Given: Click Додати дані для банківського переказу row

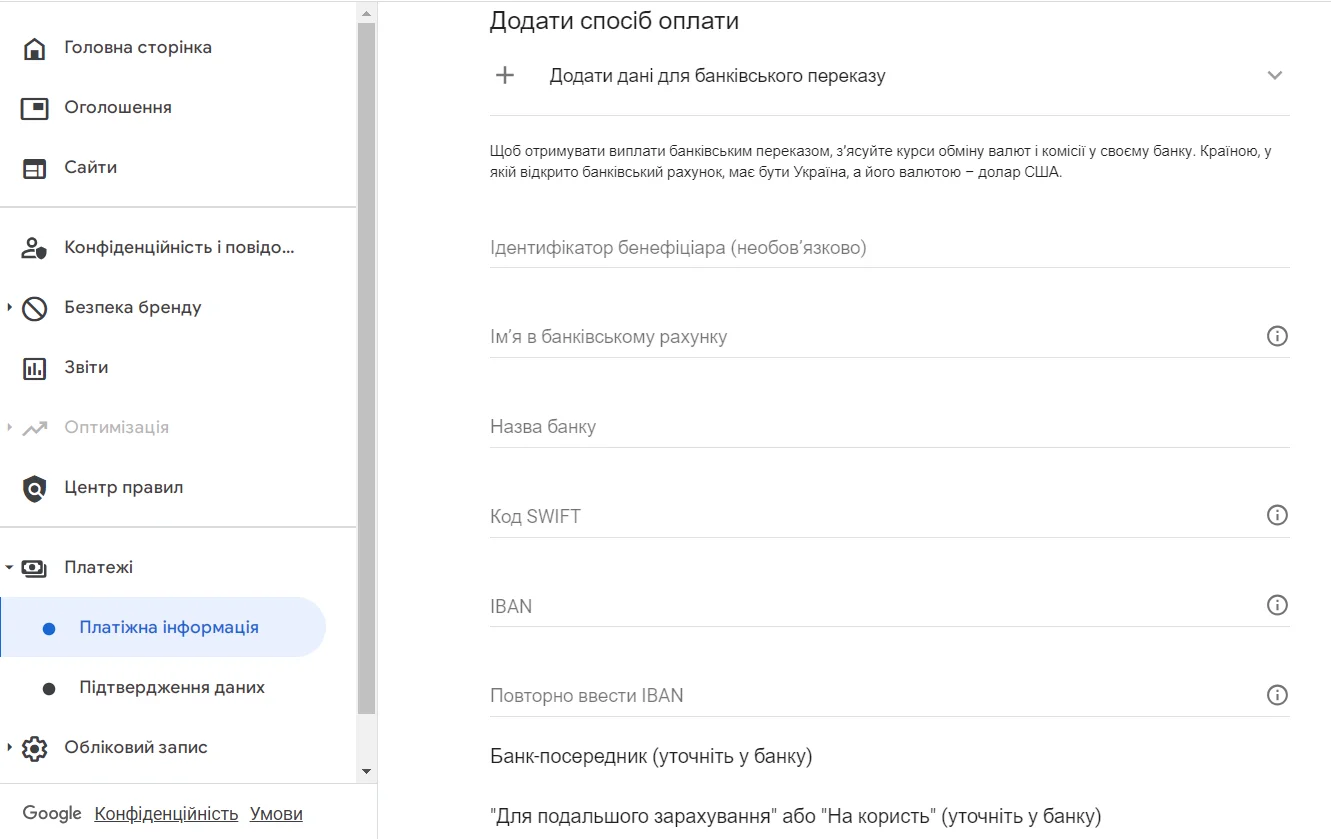Looking at the screenshot, I should [889, 75].
